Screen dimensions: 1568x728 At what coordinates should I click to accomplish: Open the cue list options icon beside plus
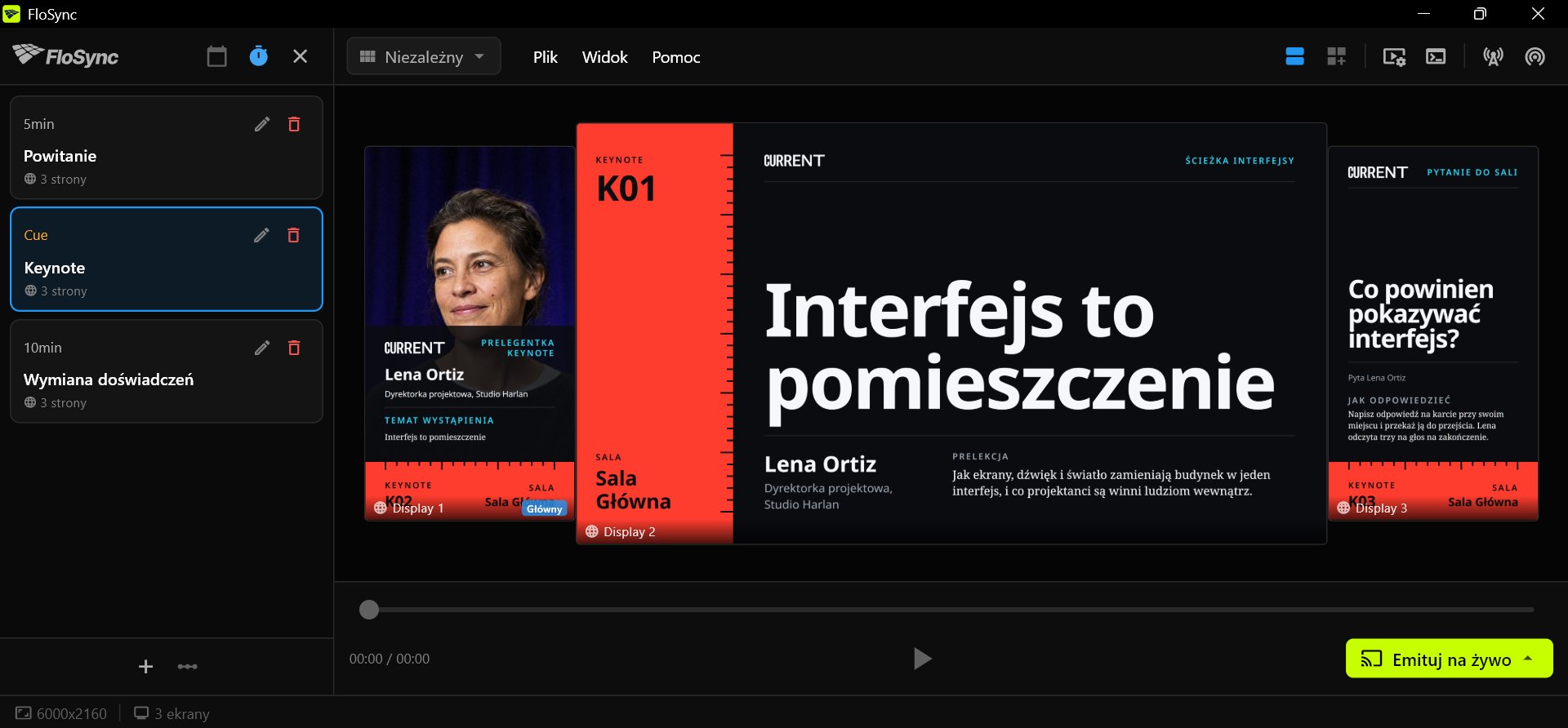188,667
